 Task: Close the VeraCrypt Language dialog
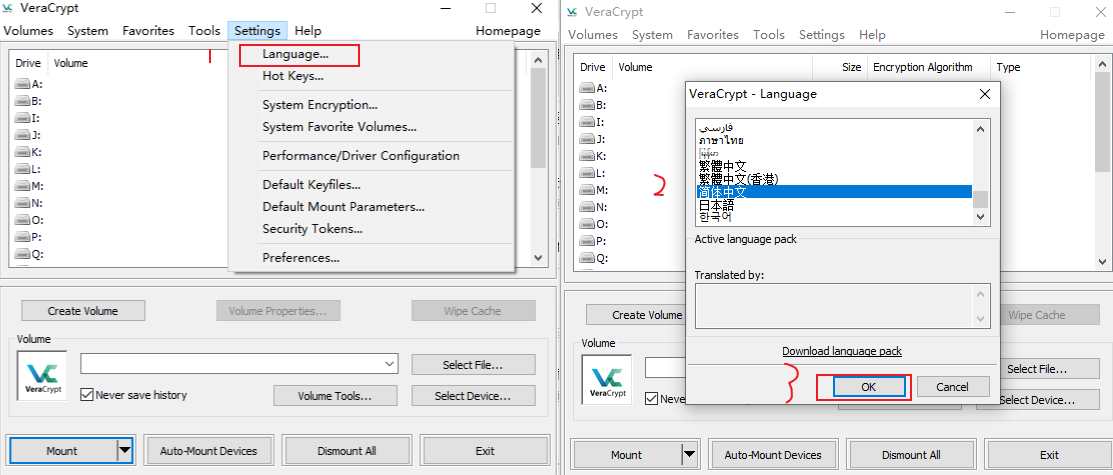point(984,94)
